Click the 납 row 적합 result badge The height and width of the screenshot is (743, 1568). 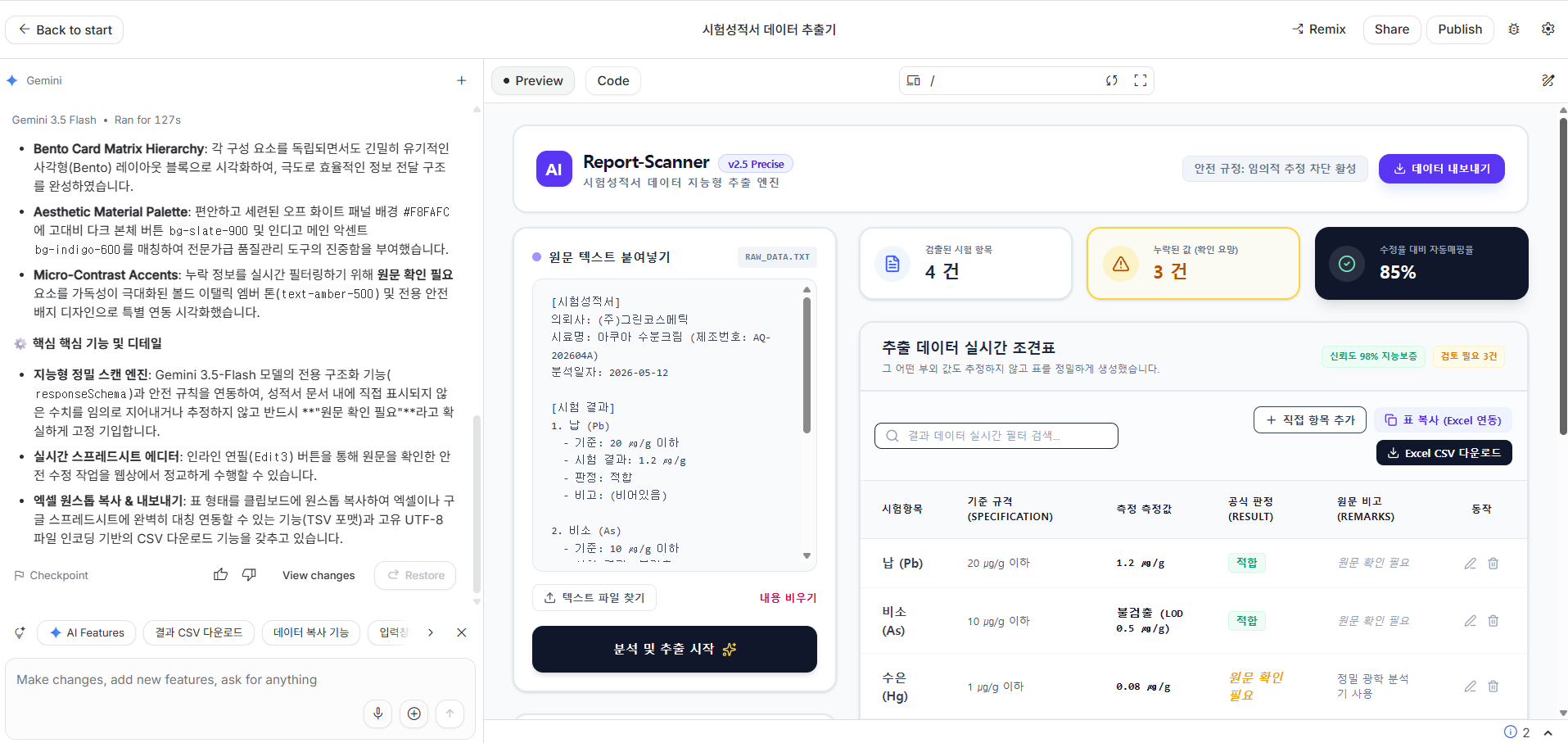(x=1246, y=563)
